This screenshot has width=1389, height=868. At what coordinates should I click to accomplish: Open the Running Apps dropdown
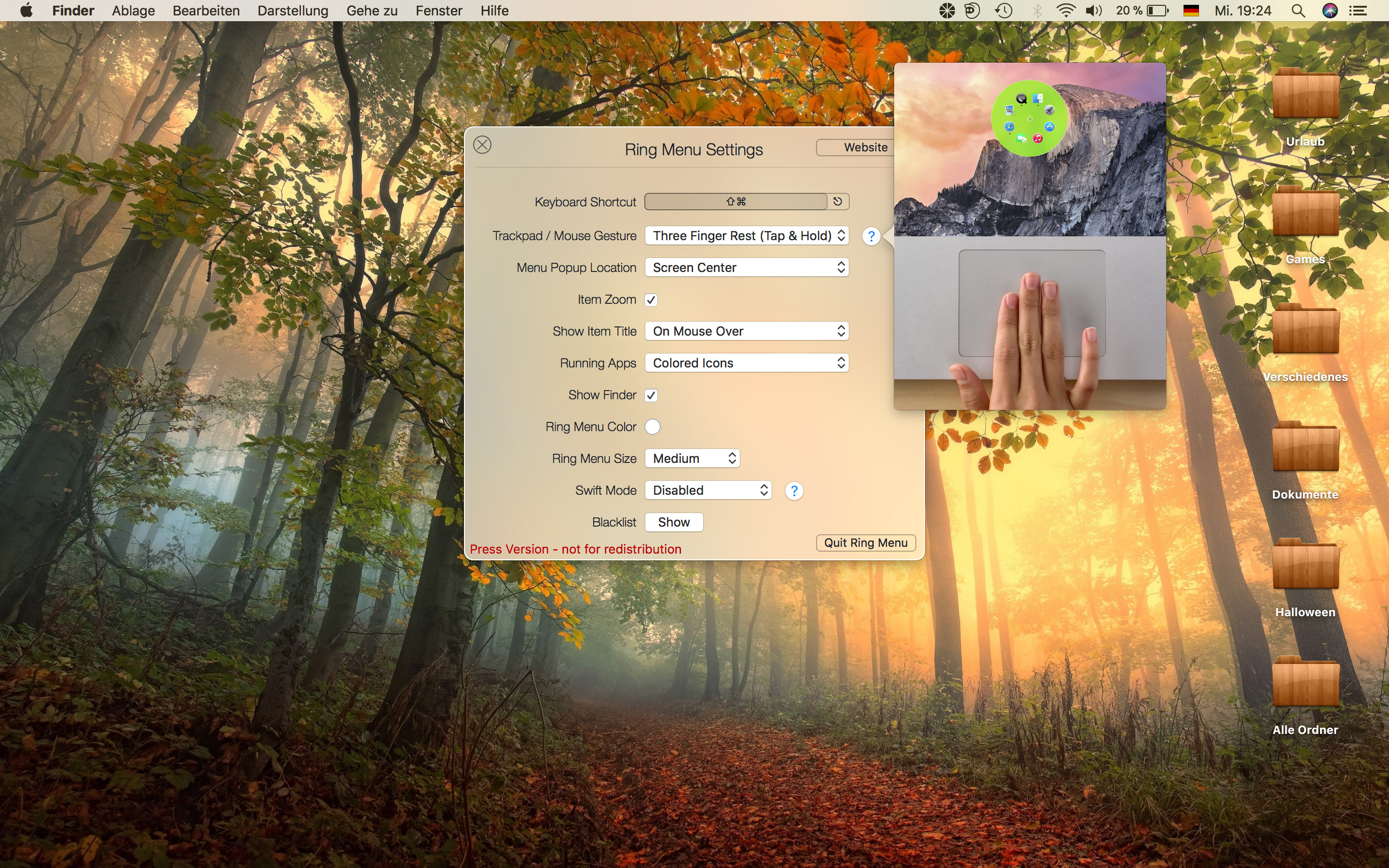tap(746, 363)
